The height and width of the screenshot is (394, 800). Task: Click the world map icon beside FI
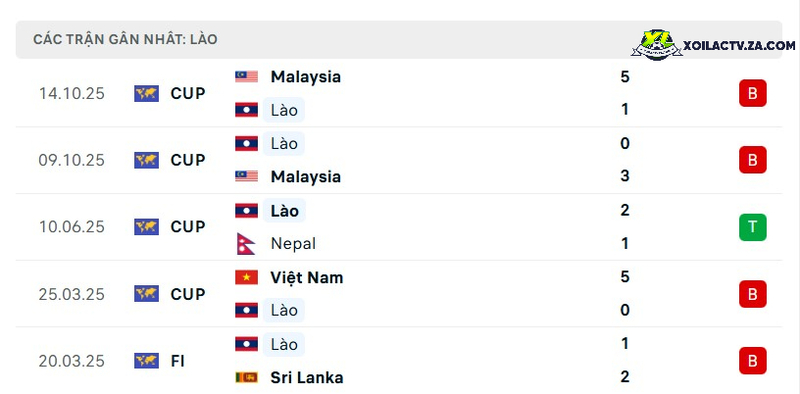point(146,361)
